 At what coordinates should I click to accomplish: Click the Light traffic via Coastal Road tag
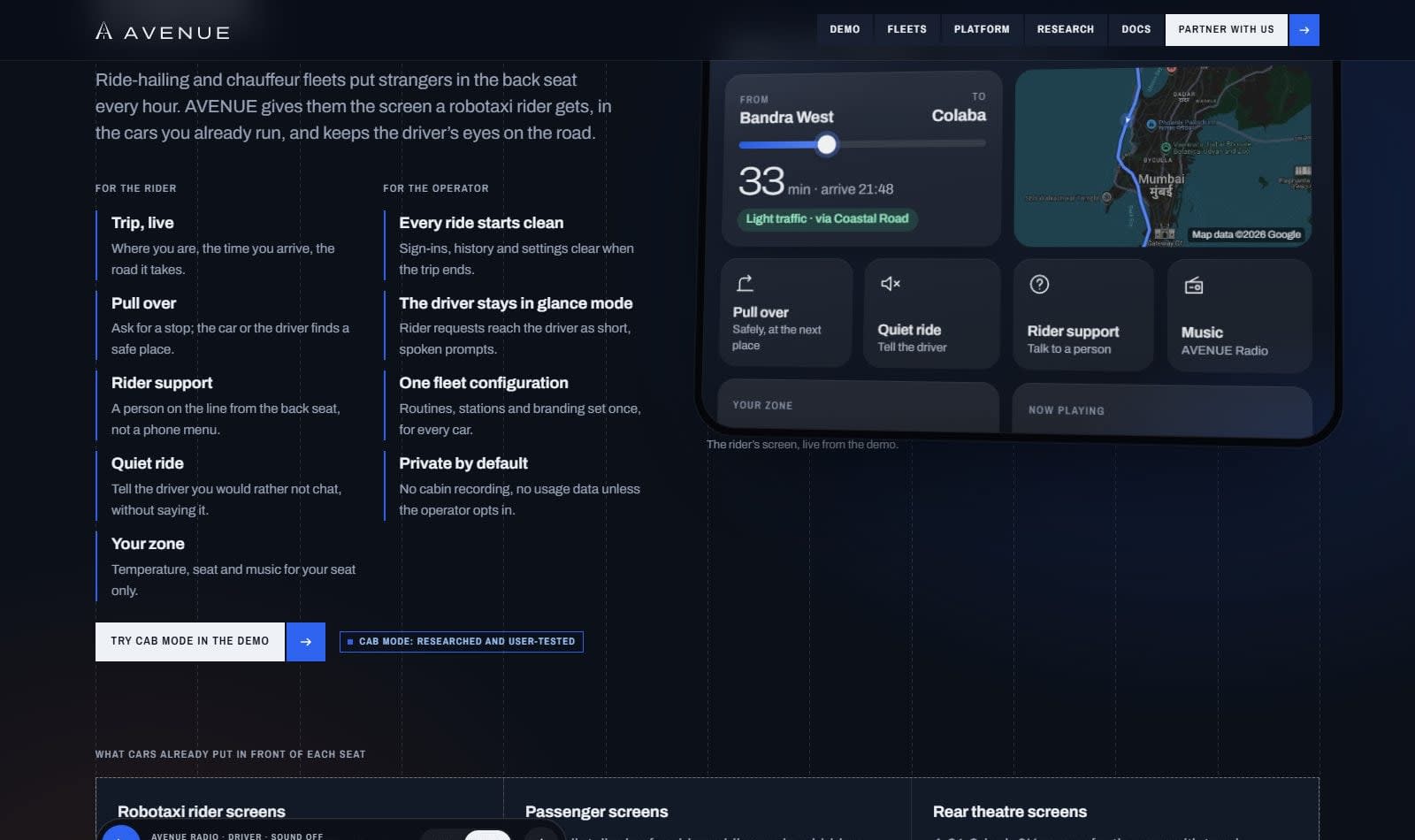[x=827, y=218]
